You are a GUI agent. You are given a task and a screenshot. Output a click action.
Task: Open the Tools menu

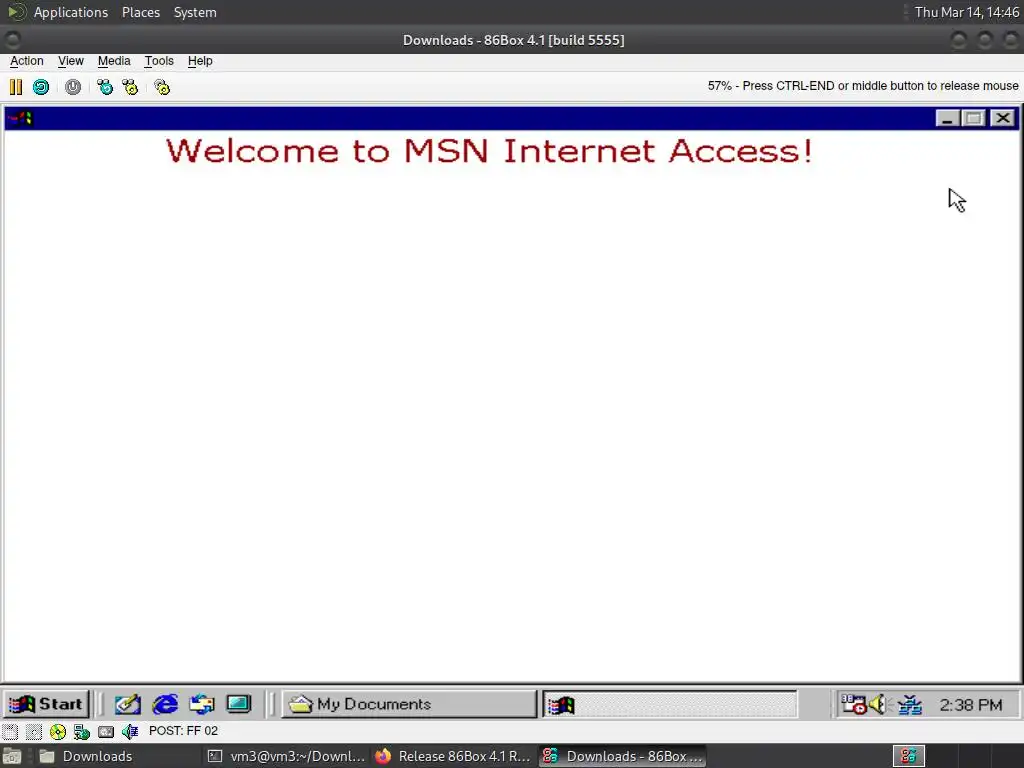[159, 61]
